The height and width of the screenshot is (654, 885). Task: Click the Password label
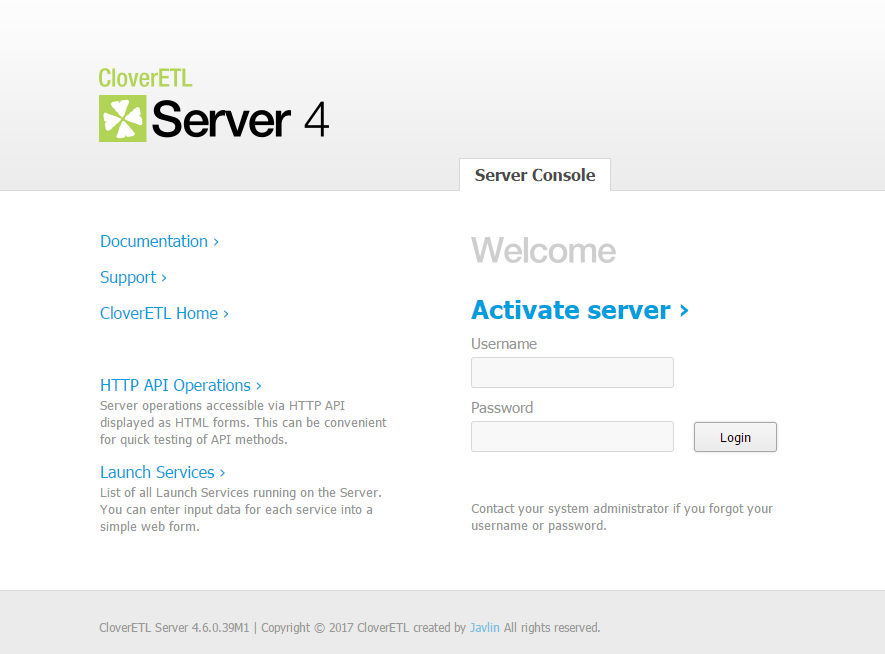tap(502, 407)
